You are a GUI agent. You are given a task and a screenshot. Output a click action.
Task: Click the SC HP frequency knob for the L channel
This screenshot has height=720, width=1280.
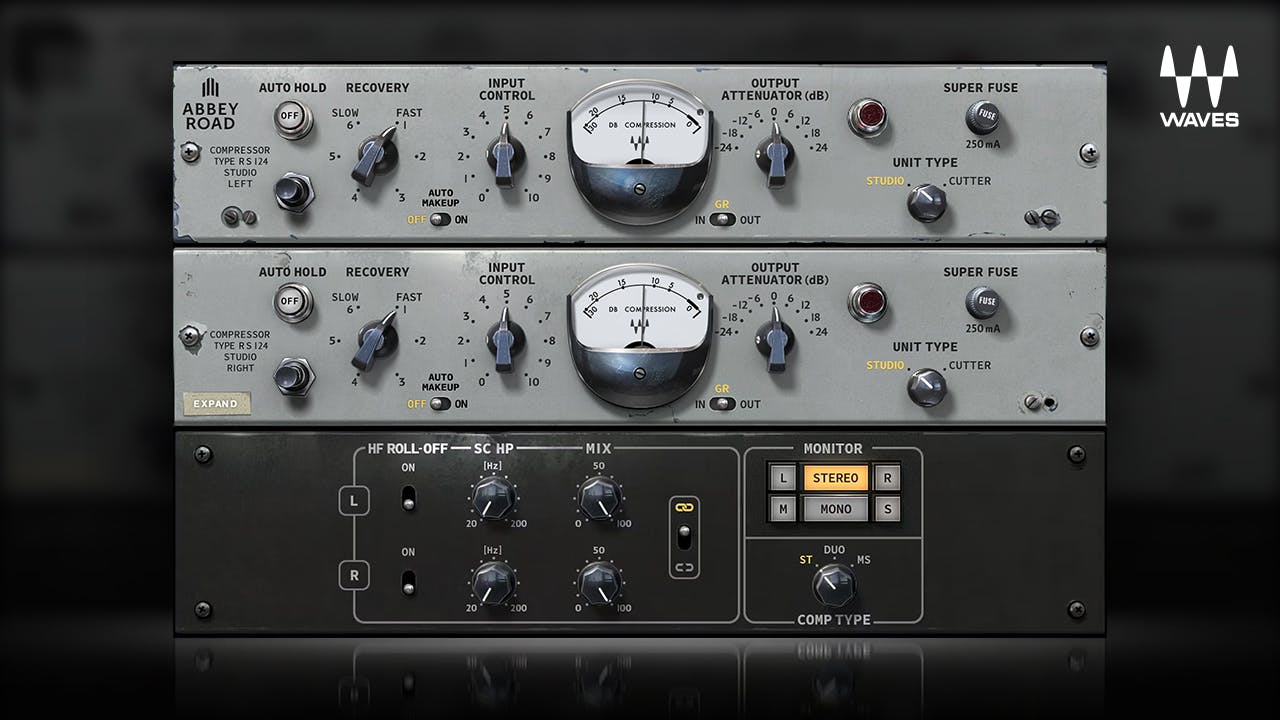pyautogui.click(x=492, y=497)
